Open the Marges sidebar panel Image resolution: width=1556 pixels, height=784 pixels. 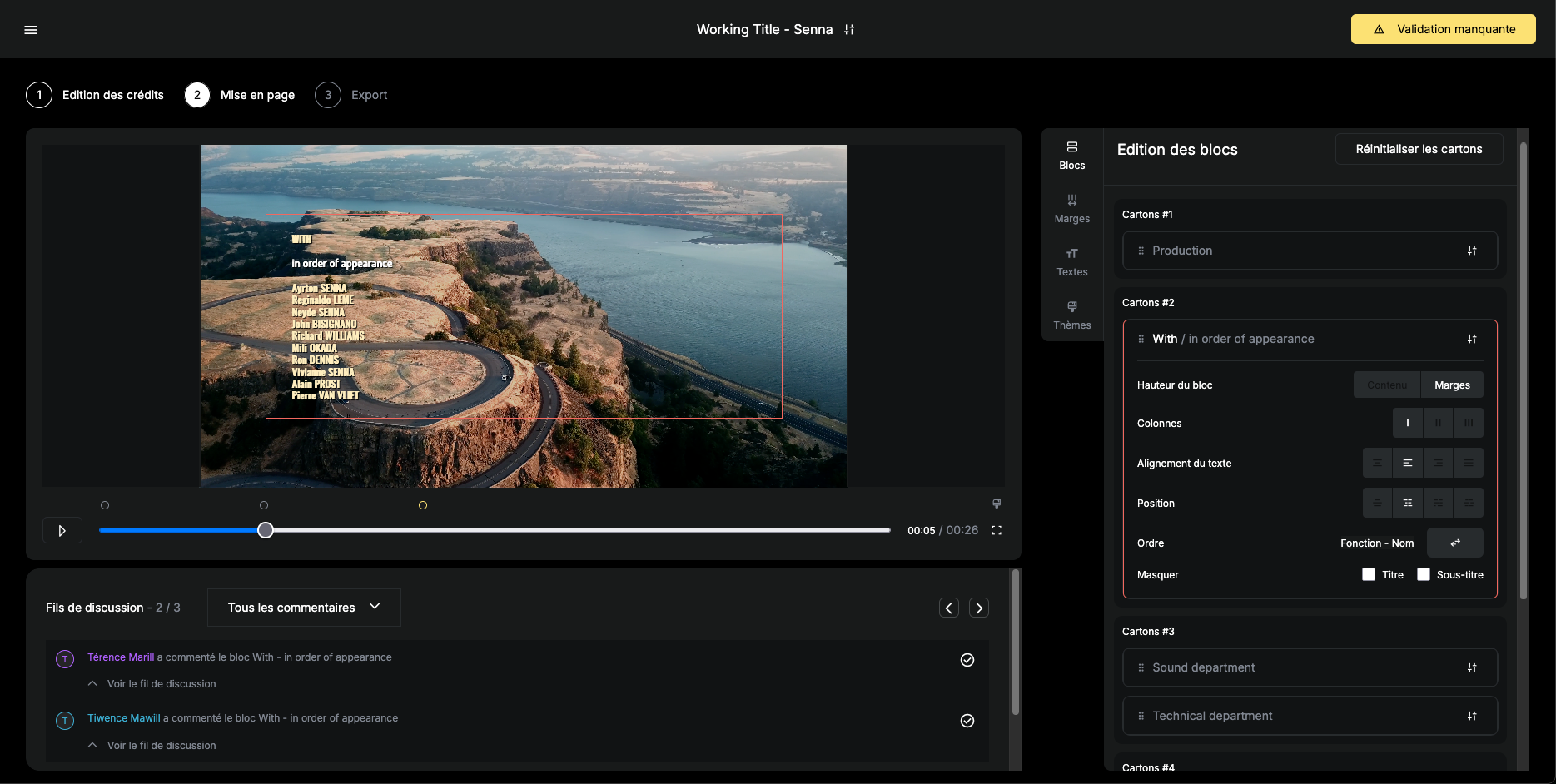point(1071,209)
